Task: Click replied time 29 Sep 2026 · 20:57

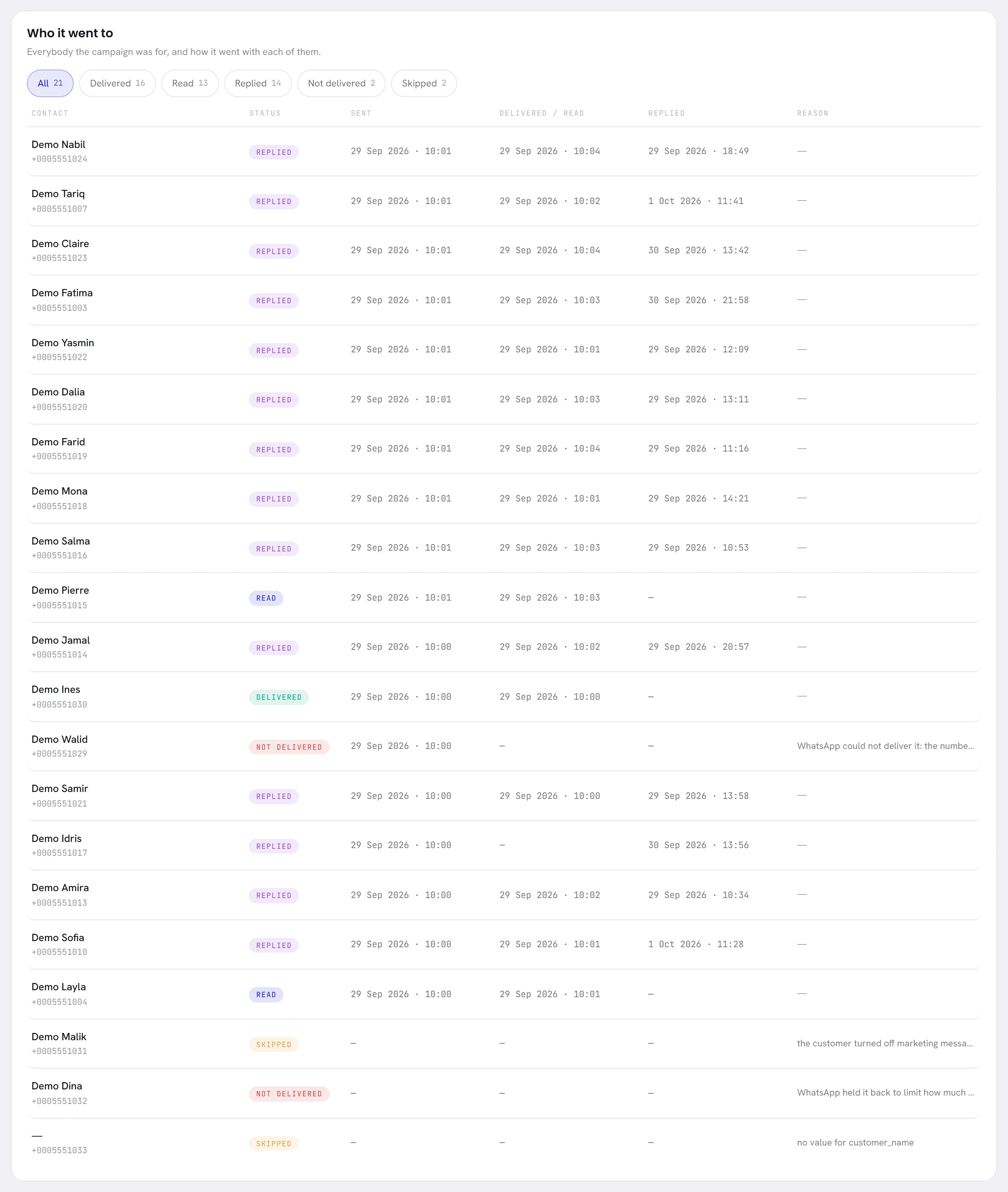Action: click(698, 647)
